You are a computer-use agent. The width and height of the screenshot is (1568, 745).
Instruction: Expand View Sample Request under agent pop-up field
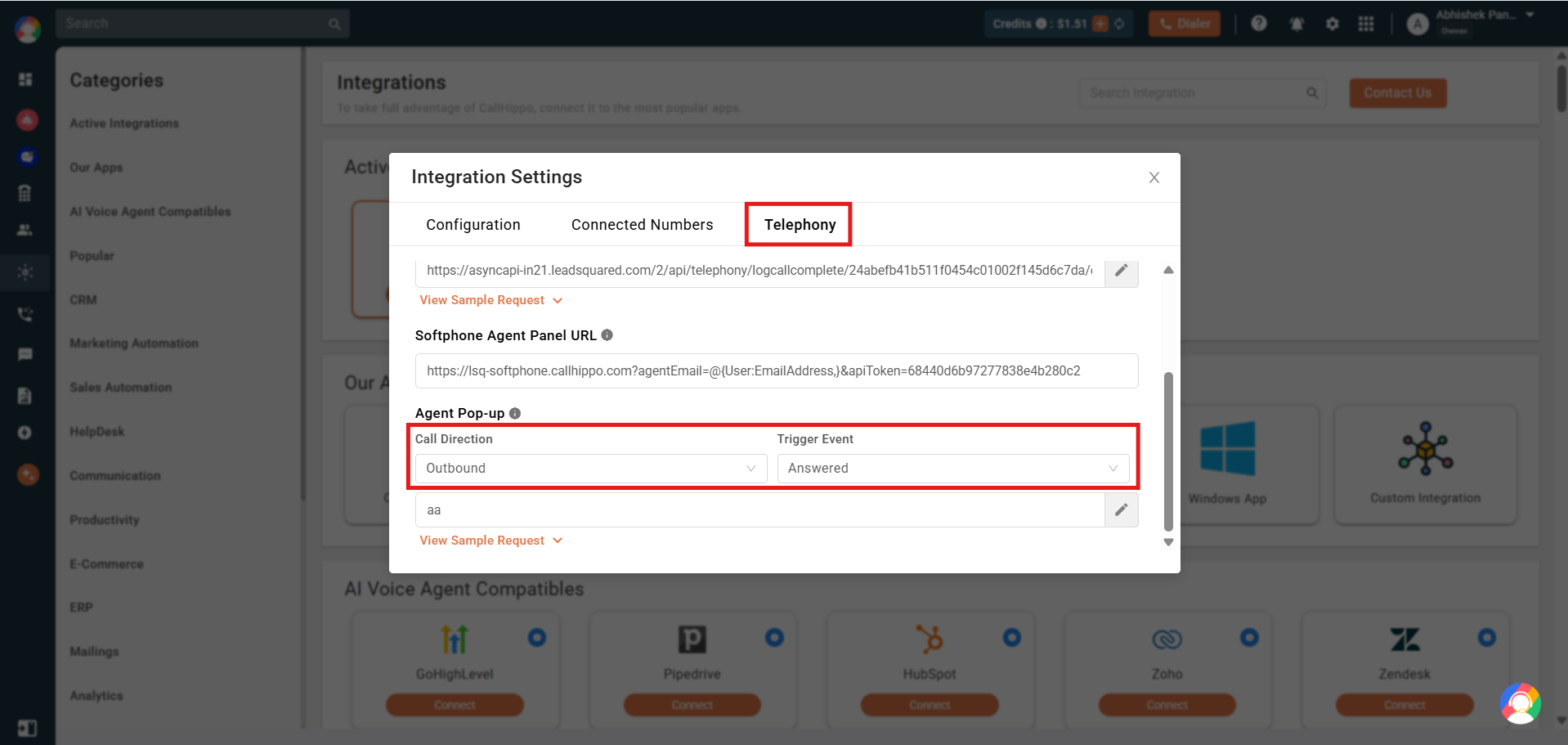pyautogui.click(x=491, y=541)
